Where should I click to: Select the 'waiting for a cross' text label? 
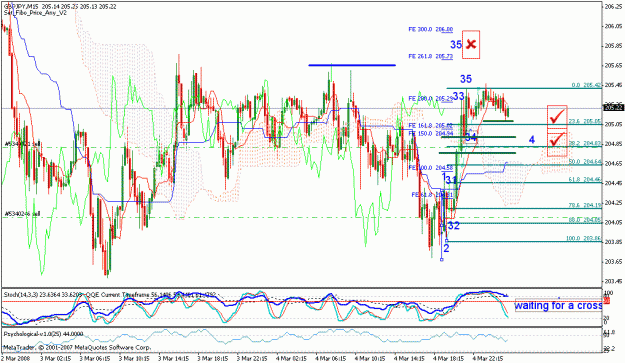tap(558, 306)
